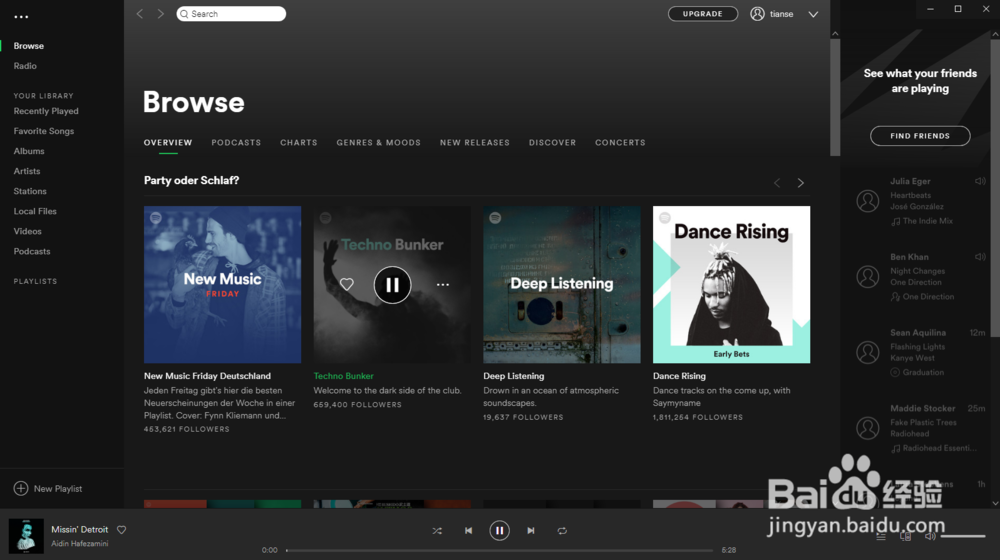
Task: Open Recently Played in library
Action: point(46,111)
